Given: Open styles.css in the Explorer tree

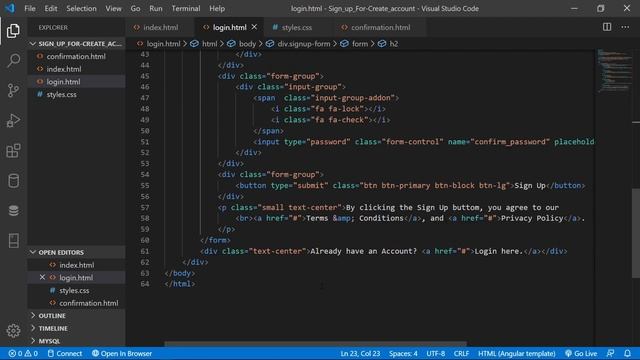Looking at the screenshot, I should [x=76, y=94].
